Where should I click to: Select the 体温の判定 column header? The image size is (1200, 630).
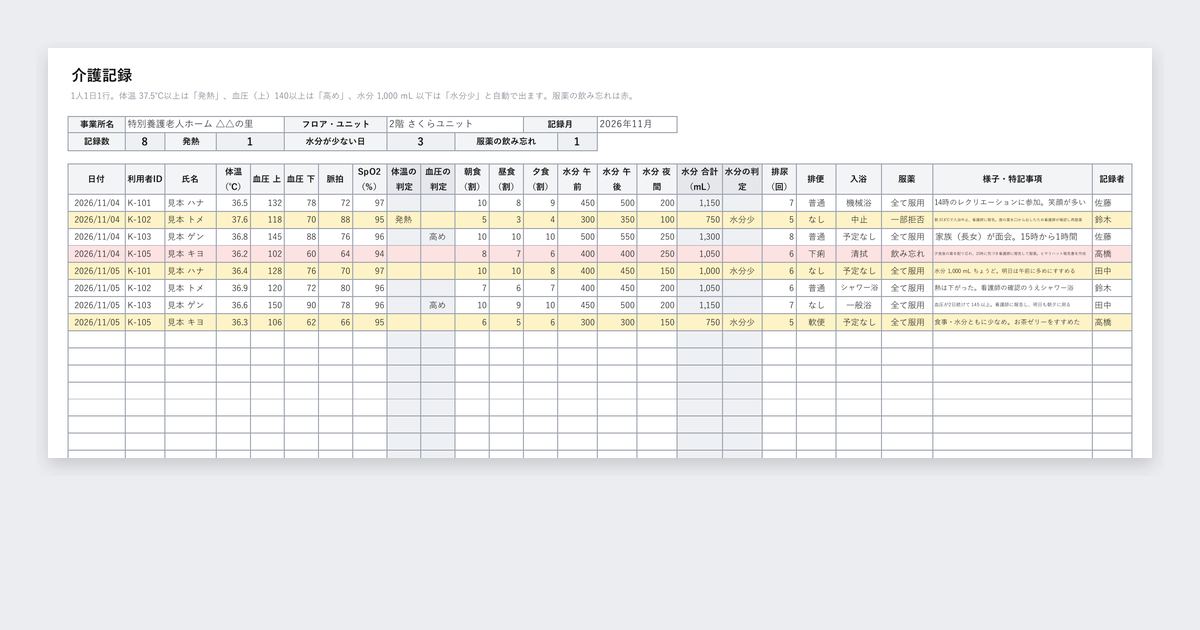point(403,179)
